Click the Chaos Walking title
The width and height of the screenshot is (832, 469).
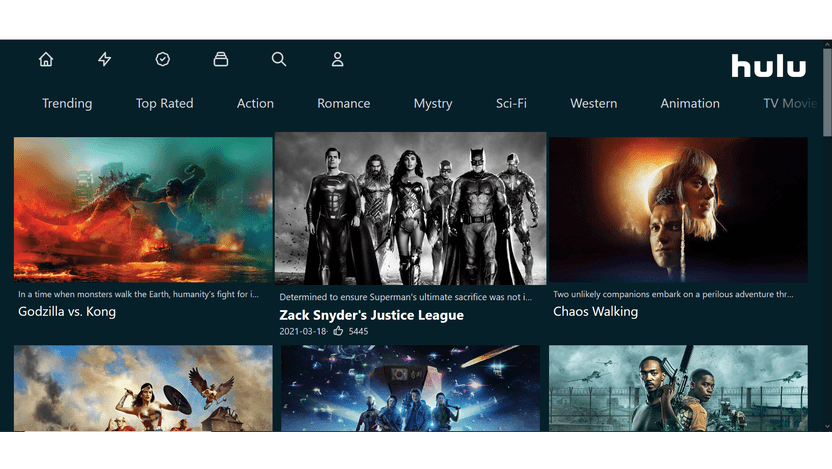pos(595,311)
